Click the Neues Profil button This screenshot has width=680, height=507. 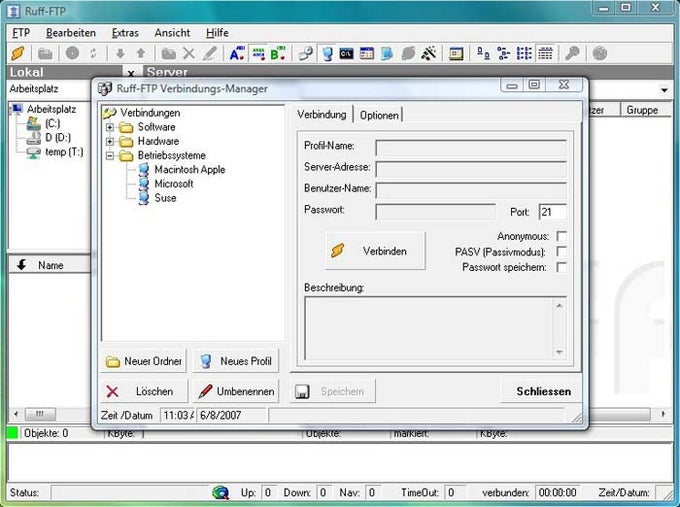pos(235,361)
